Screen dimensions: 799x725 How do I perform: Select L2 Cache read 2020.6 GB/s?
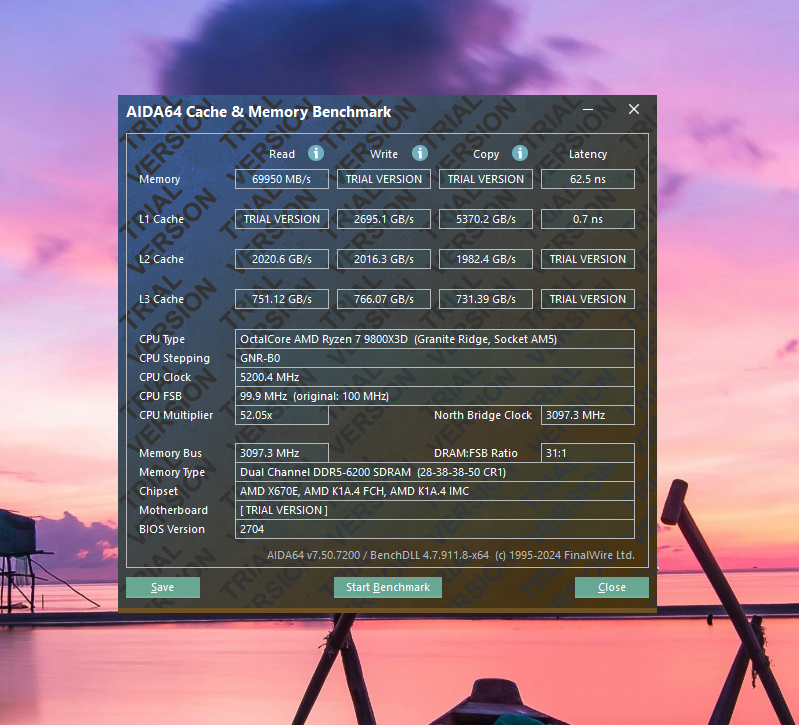tap(282, 259)
